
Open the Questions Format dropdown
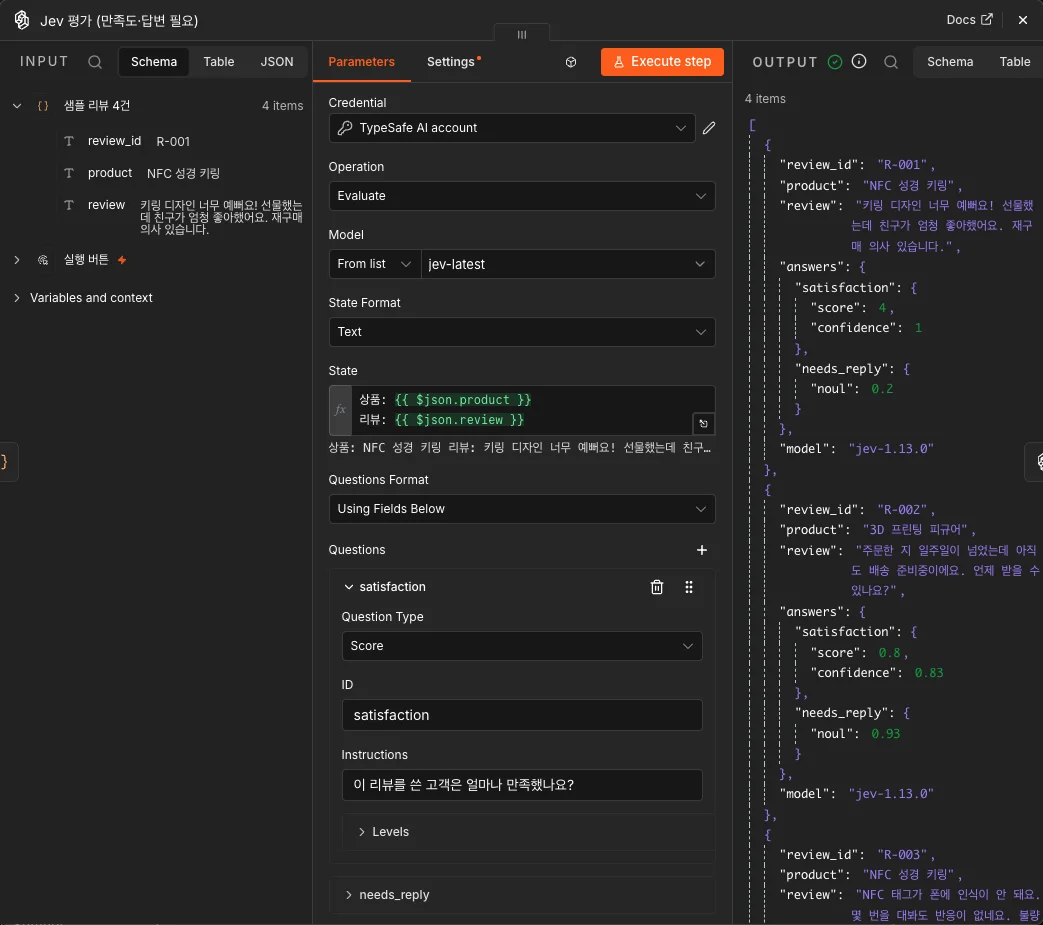click(x=522, y=509)
